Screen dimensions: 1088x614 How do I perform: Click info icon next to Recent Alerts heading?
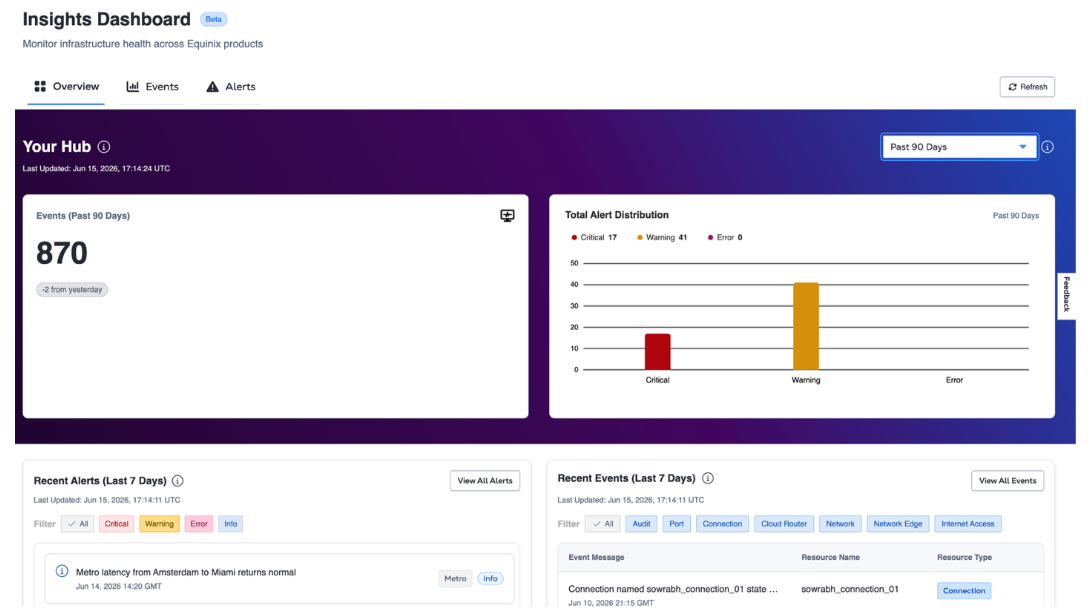point(178,481)
